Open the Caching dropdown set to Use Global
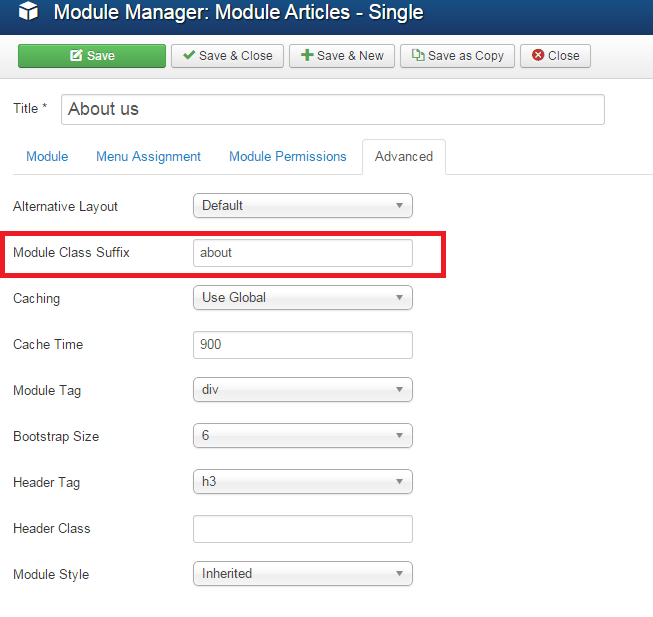This screenshot has width=653, height=617. 303,298
